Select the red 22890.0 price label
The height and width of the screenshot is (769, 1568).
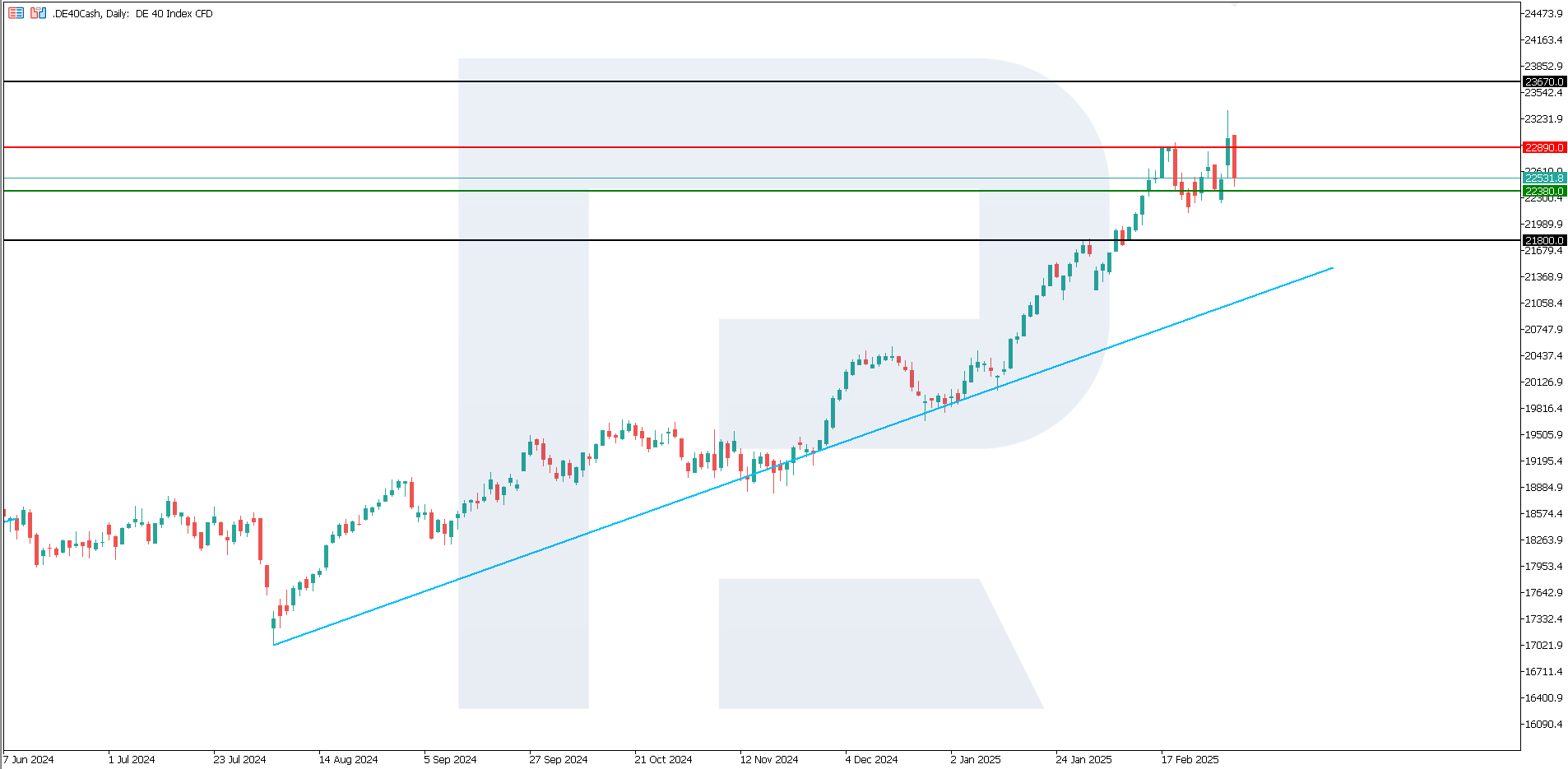click(1544, 148)
